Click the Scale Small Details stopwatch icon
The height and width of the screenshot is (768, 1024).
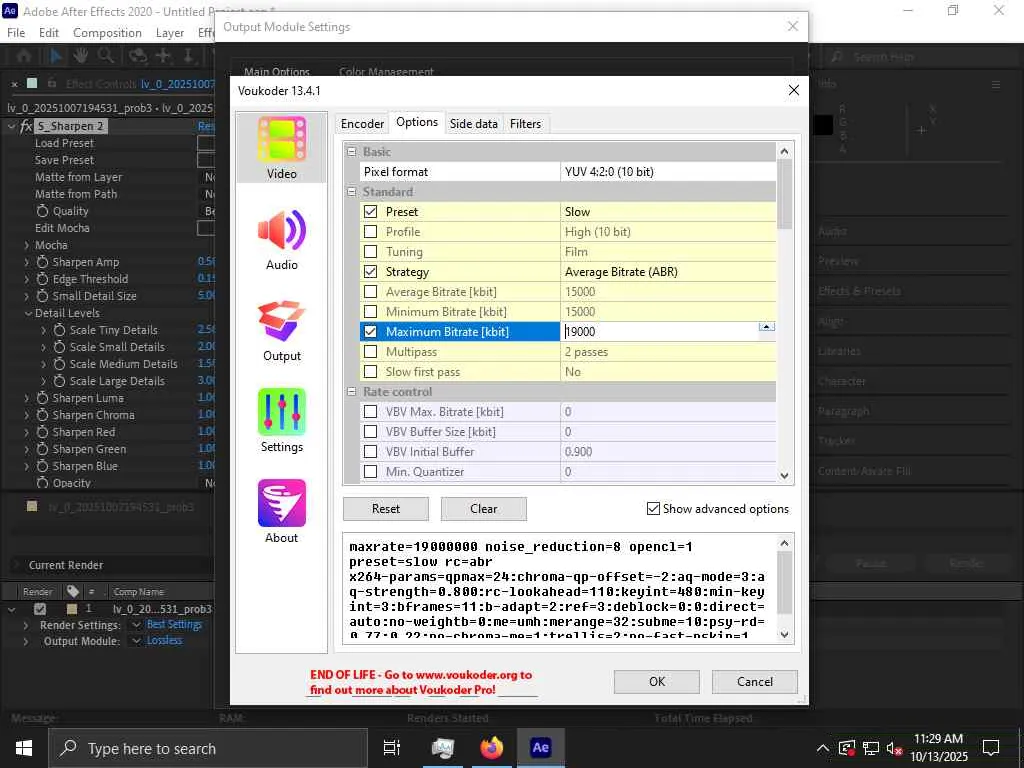point(59,347)
